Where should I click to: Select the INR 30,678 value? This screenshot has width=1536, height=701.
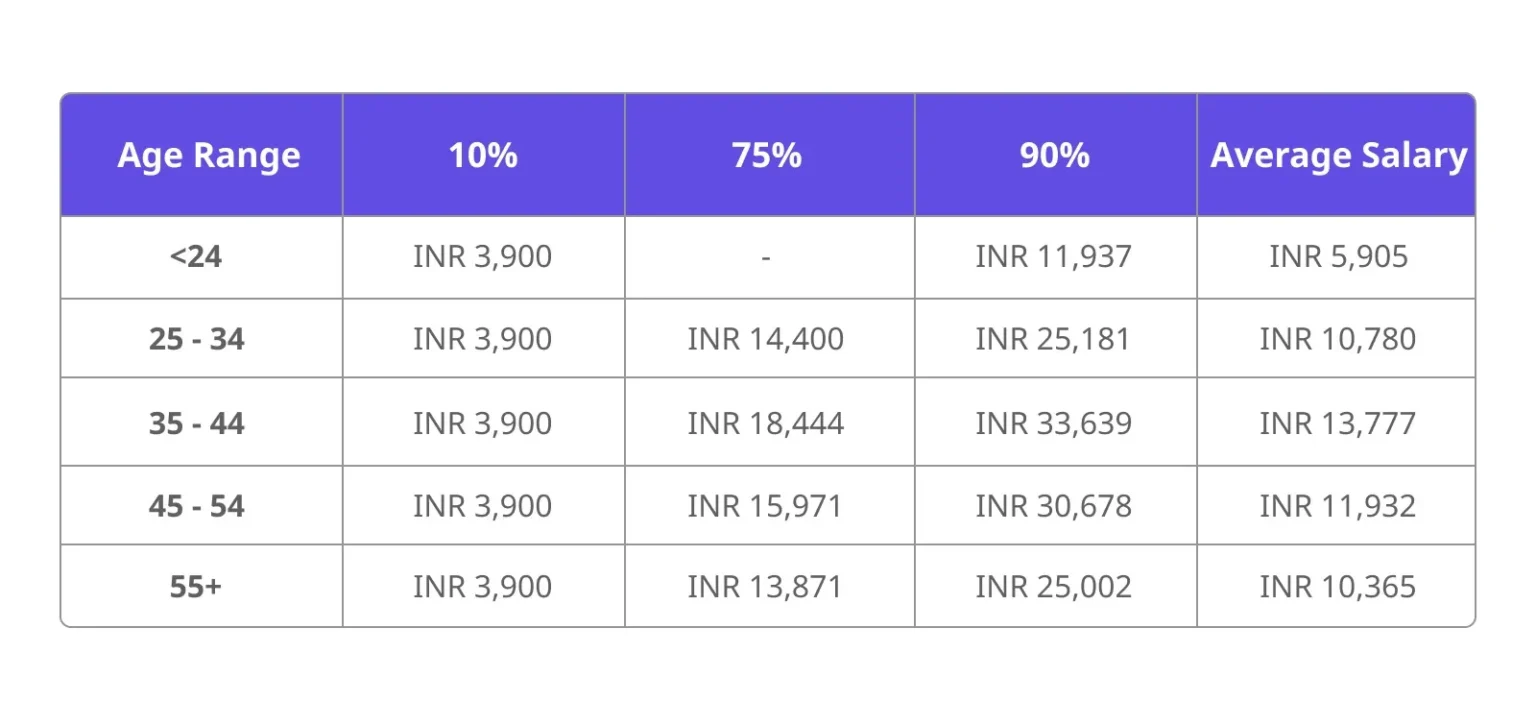[1054, 505]
